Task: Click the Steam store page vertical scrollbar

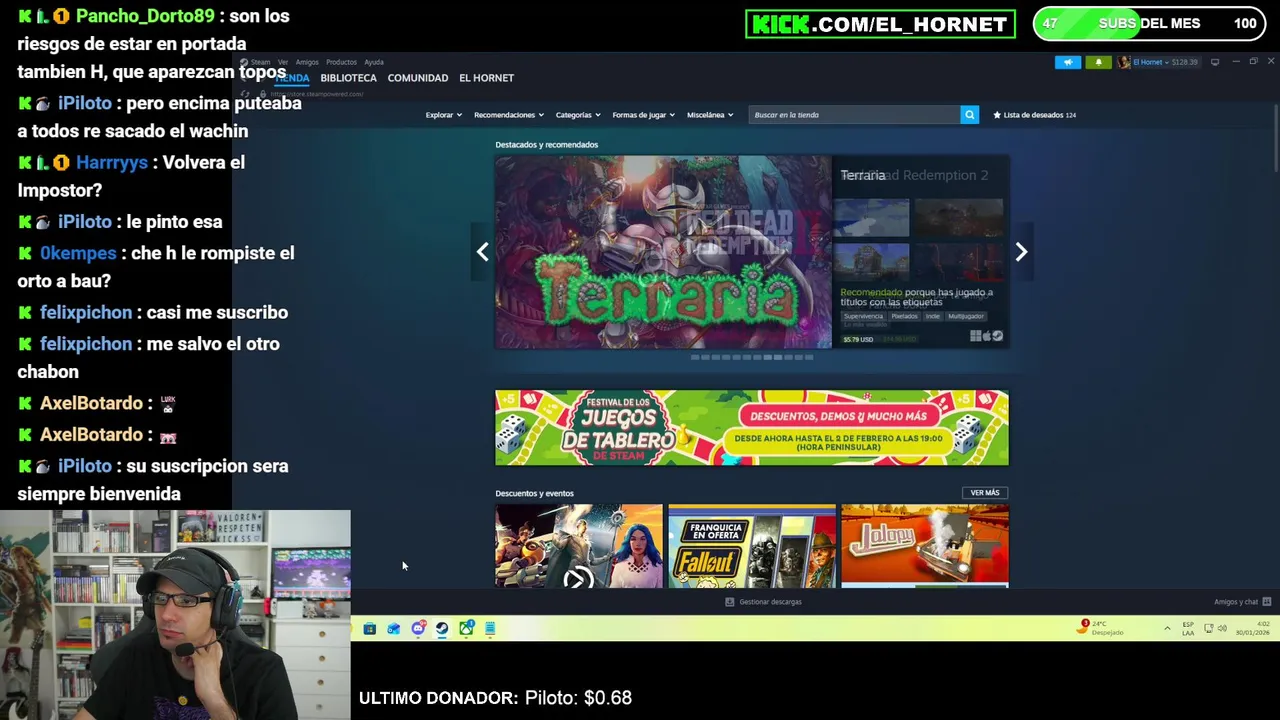Action: pos(1275,140)
